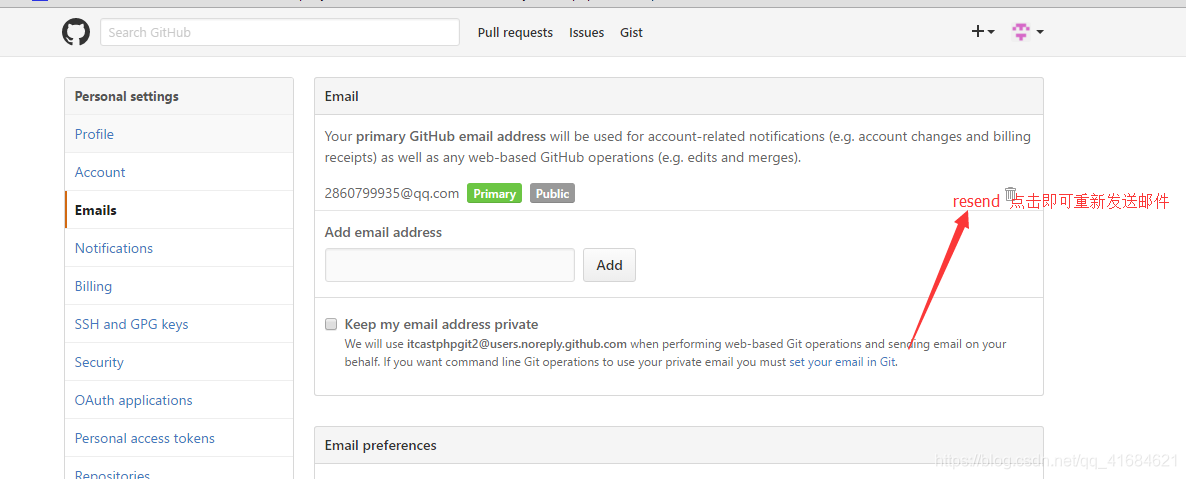Viewport: 1186px width, 479px height.
Task: Click the resend verification link
Action: (976, 201)
